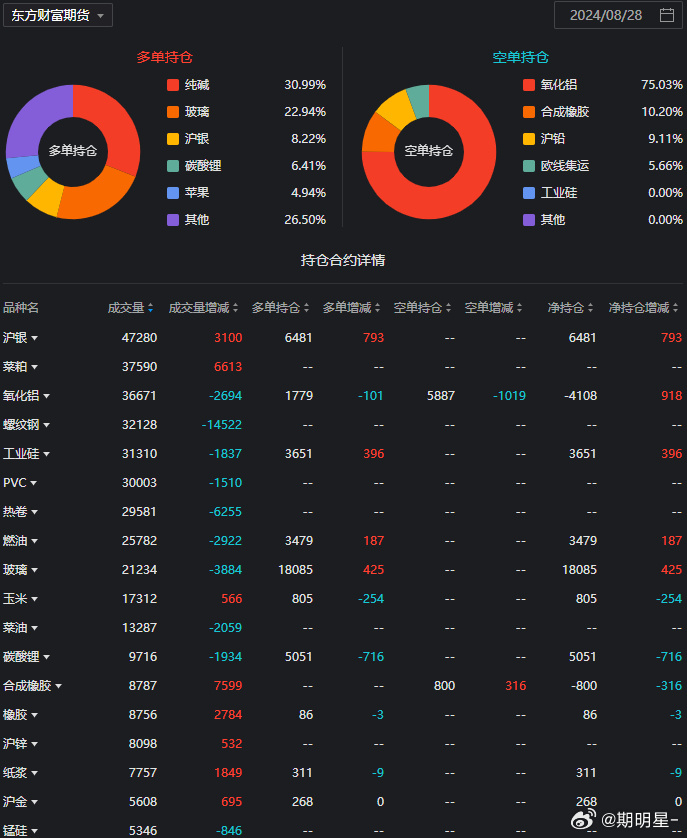Expand the 螺纹钢 contract dropdown arrow
This screenshot has width=687, height=838.
pyautogui.click(x=46, y=426)
